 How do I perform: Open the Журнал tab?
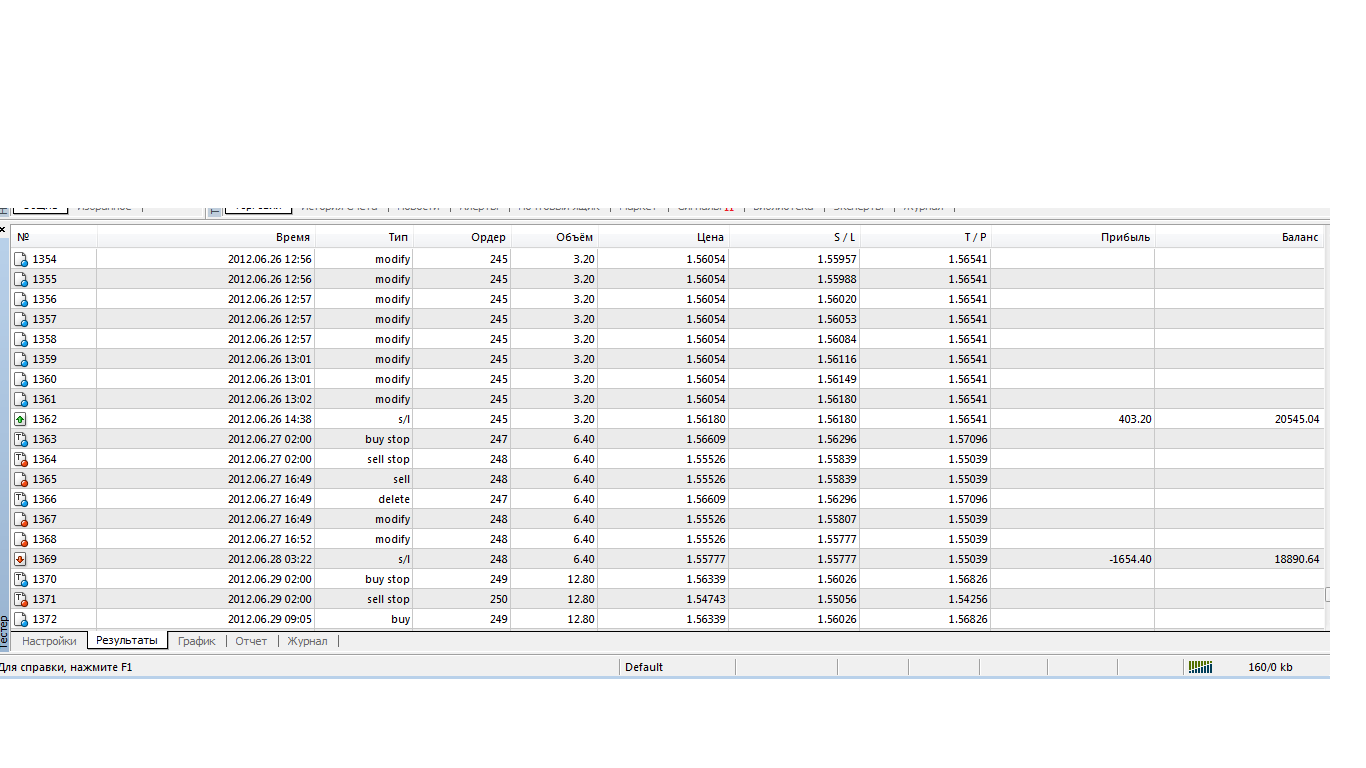(308, 641)
